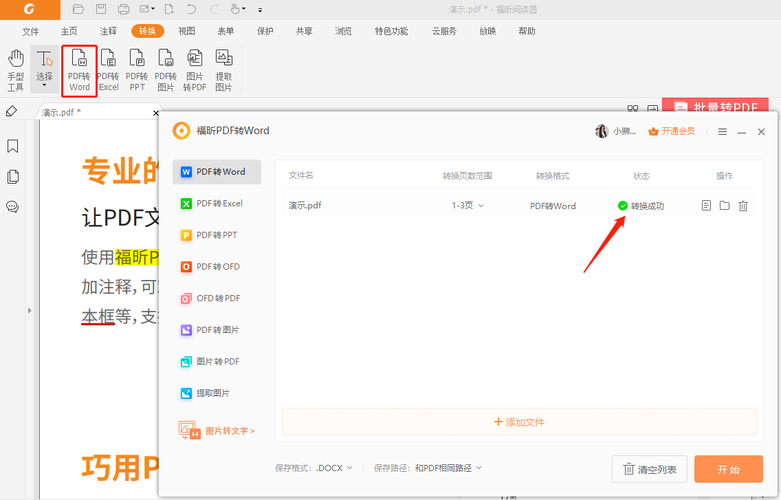Switch to the 保护 ribbon tab
Viewport: 781px width, 500px height.
coord(265,31)
